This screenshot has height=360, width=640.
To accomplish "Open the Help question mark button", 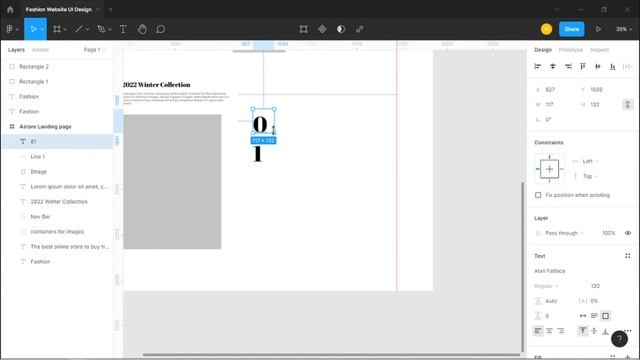I will pyautogui.click(x=619, y=338).
